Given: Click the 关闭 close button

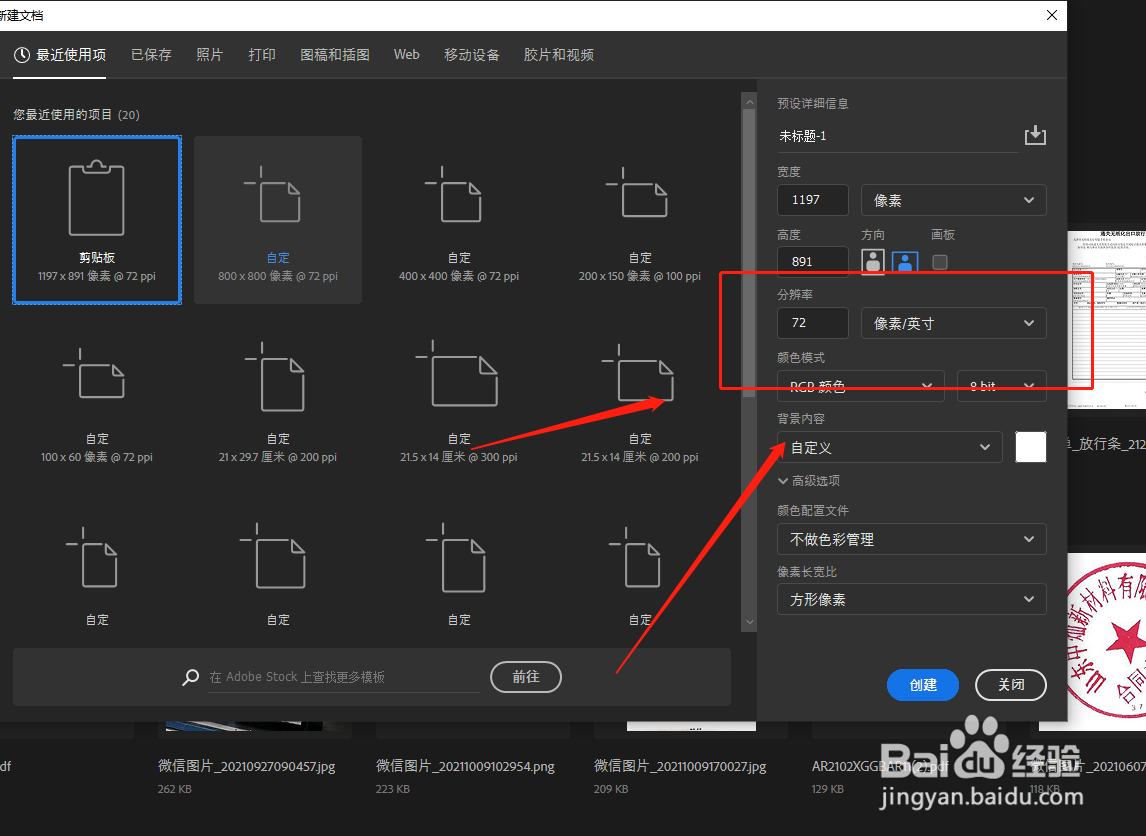Looking at the screenshot, I should pos(1011,685).
